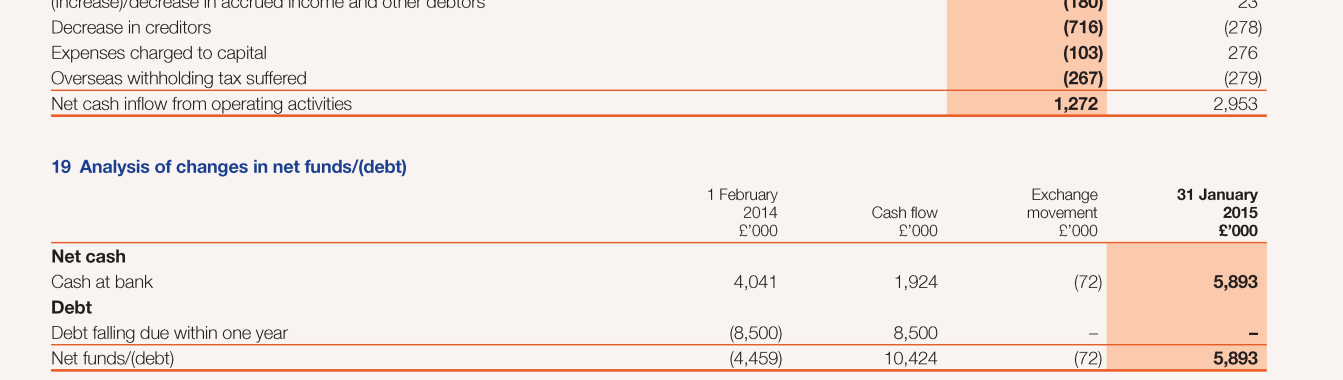Click the '1 February 2014' column header

click(x=743, y=213)
